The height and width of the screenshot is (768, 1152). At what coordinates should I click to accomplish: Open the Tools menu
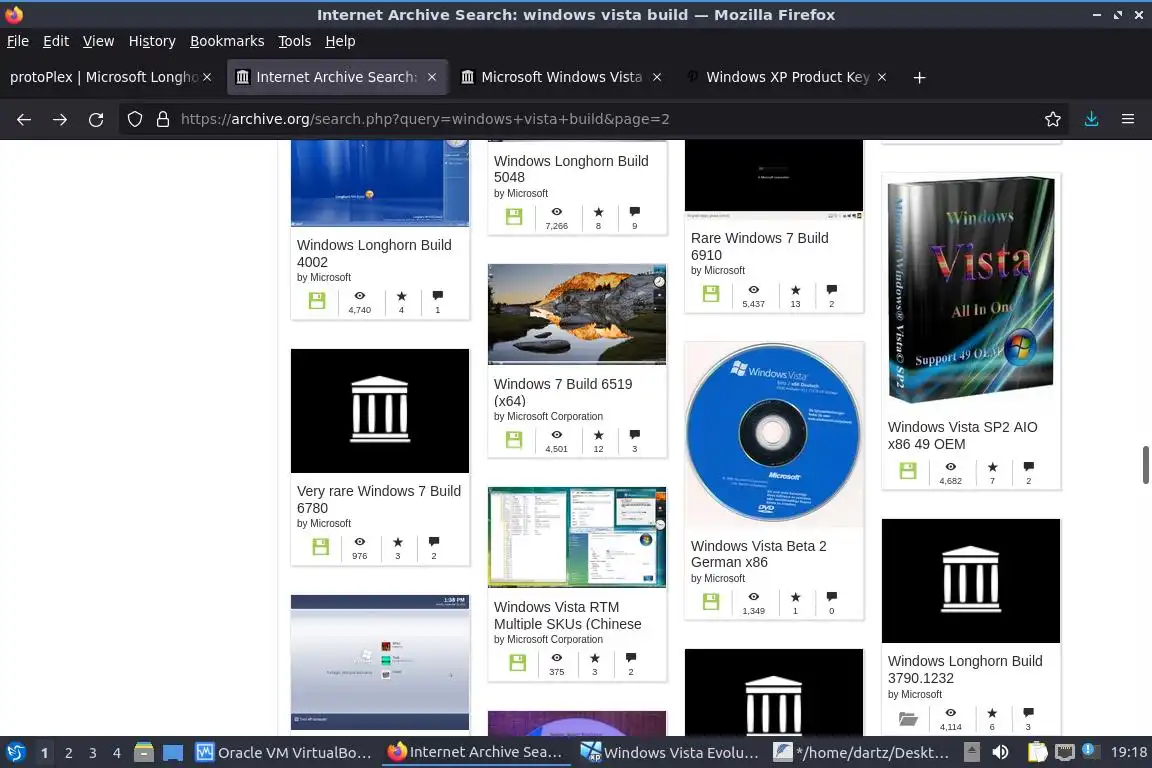point(295,41)
